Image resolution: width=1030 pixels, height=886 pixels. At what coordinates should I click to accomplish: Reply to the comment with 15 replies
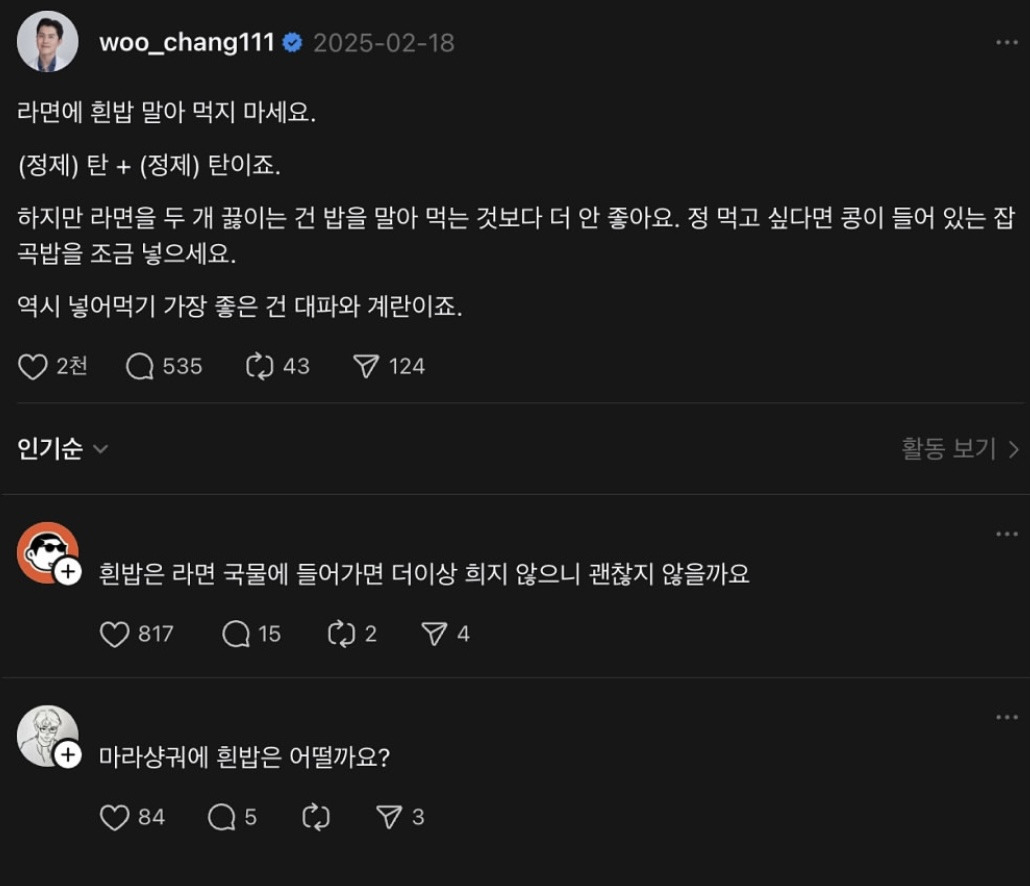pyautogui.click(x=236, y=634)
